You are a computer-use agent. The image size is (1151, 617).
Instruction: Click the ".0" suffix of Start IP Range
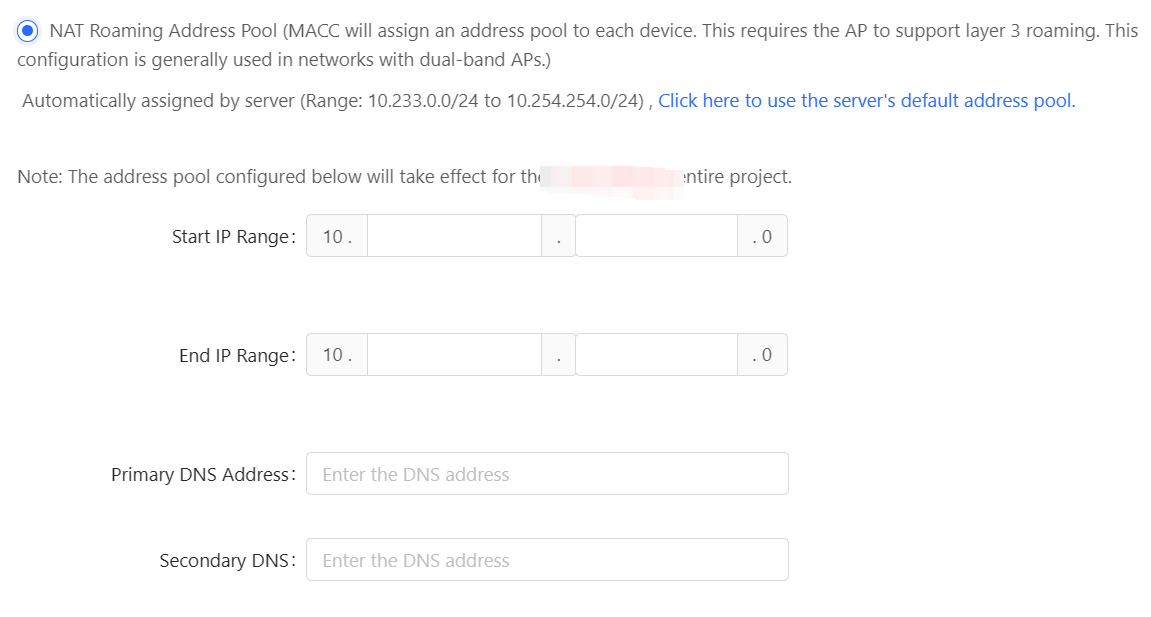(762, 237)
